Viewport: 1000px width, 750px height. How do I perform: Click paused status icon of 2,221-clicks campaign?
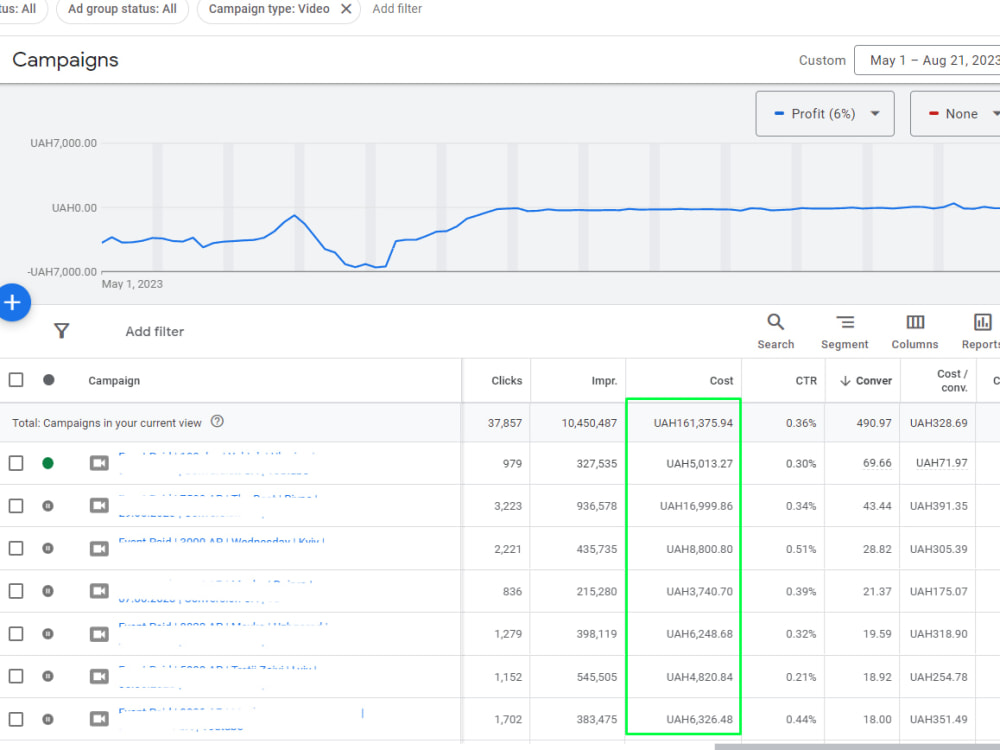[48, 548]
